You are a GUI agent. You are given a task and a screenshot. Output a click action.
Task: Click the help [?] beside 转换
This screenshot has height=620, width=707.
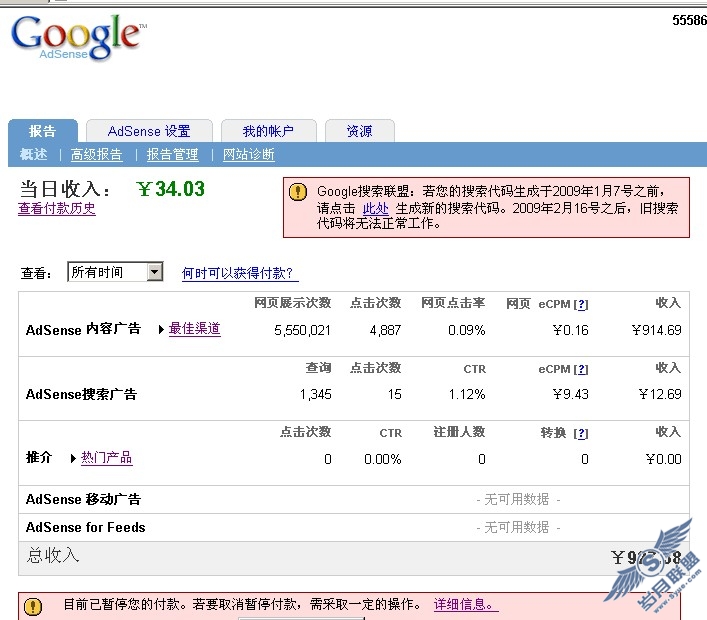(x=581, y=433)
